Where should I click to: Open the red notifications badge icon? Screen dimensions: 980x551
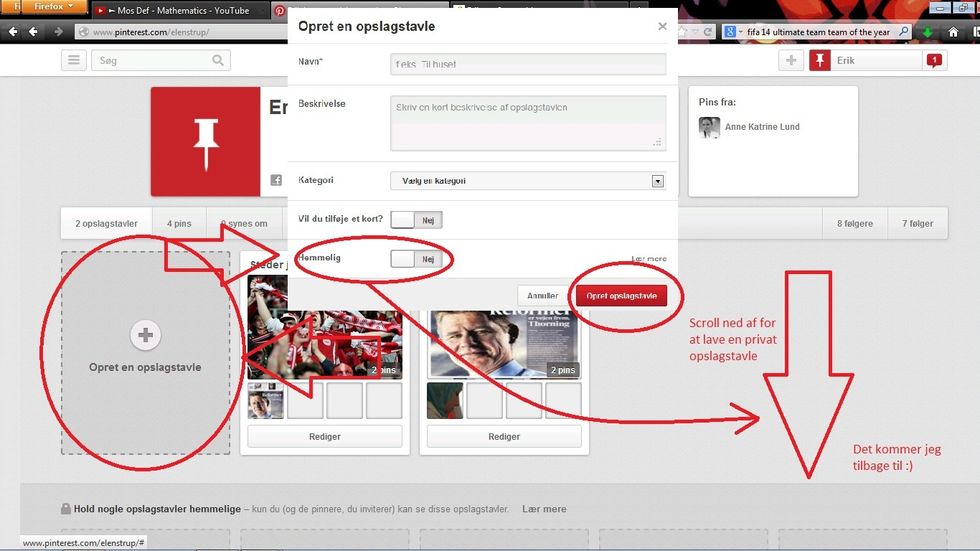(934, 61)
